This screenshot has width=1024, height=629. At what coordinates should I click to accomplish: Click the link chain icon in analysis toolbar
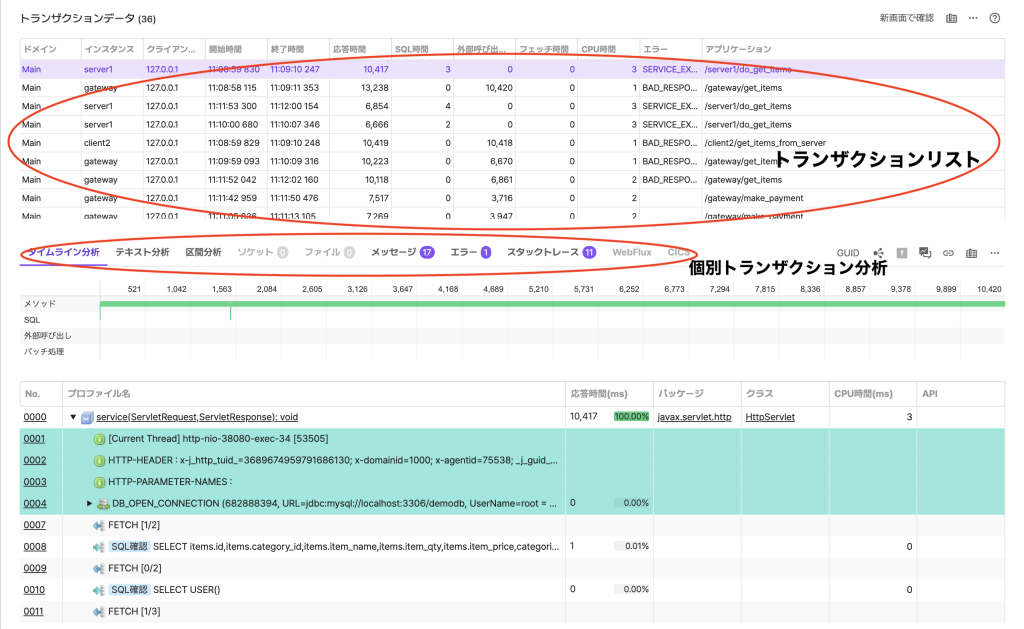[x=949, y=253]
